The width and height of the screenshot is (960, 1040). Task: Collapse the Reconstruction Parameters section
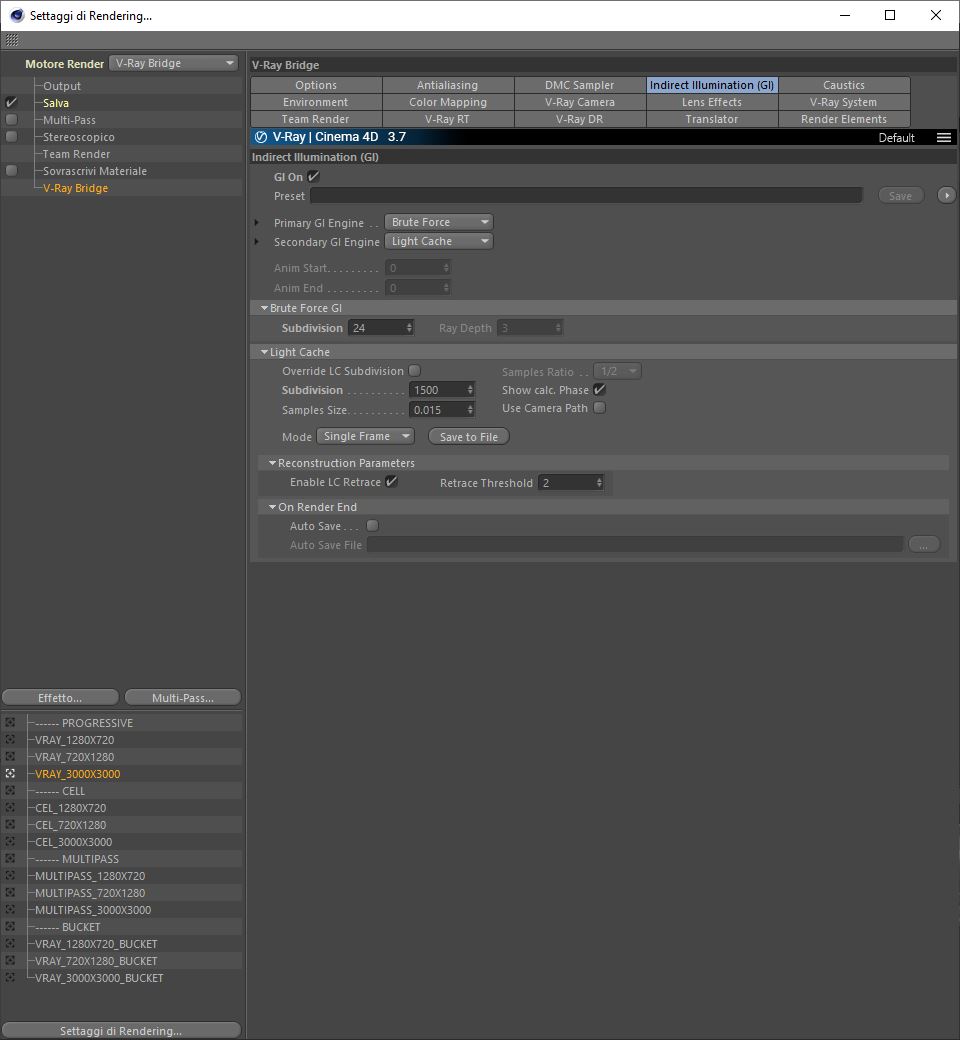tap(273, 463)
